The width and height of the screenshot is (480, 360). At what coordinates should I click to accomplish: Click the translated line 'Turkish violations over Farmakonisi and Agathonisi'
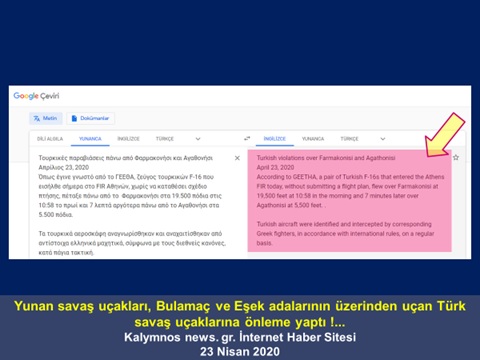tap(326, 158)
